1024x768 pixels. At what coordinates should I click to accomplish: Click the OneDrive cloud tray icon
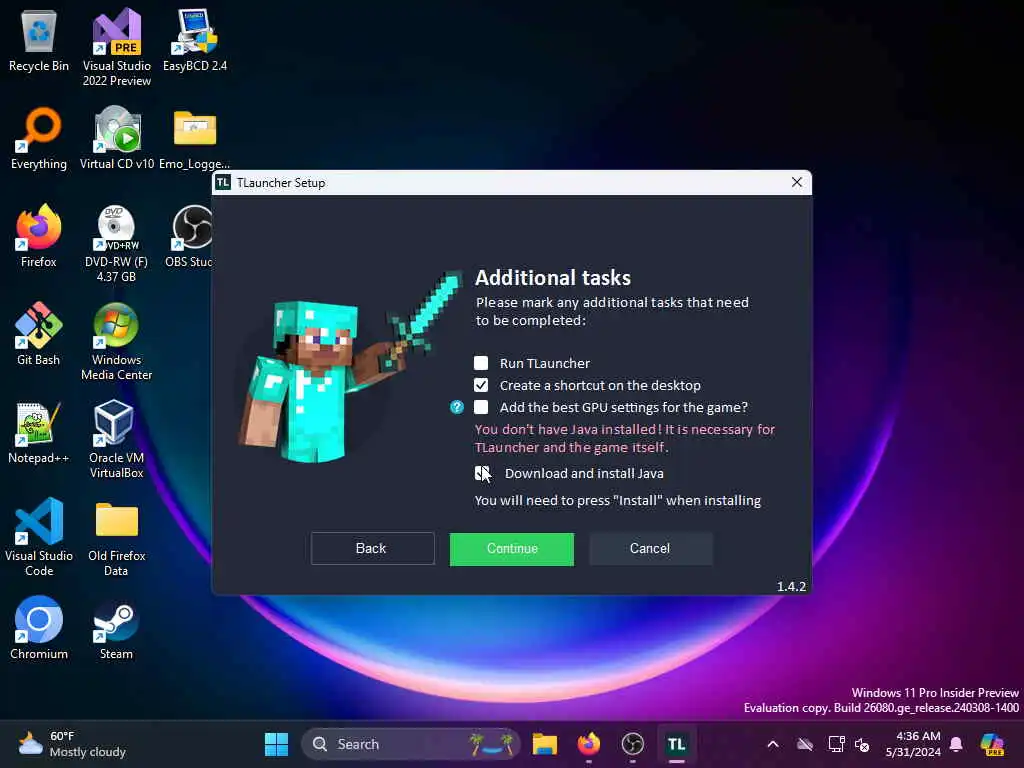(805, 744)
